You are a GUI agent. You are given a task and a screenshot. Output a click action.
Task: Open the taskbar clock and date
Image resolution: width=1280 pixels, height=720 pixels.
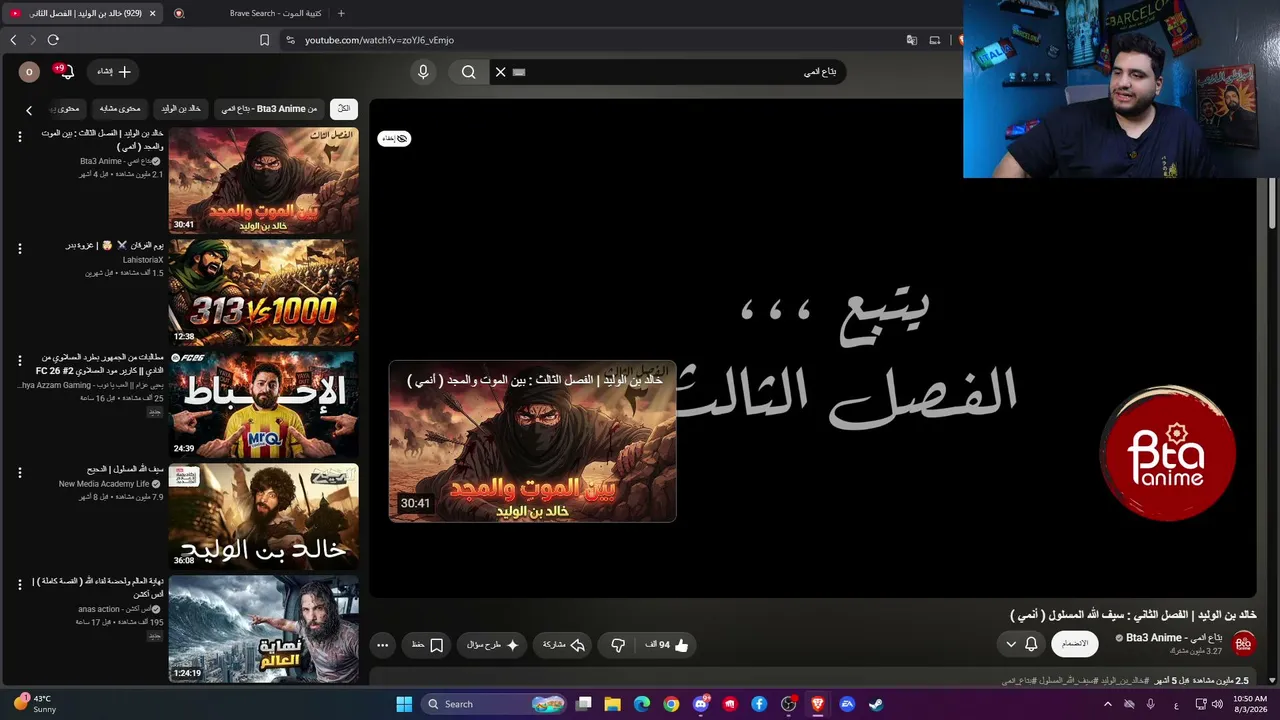[x=1249, y=704]
